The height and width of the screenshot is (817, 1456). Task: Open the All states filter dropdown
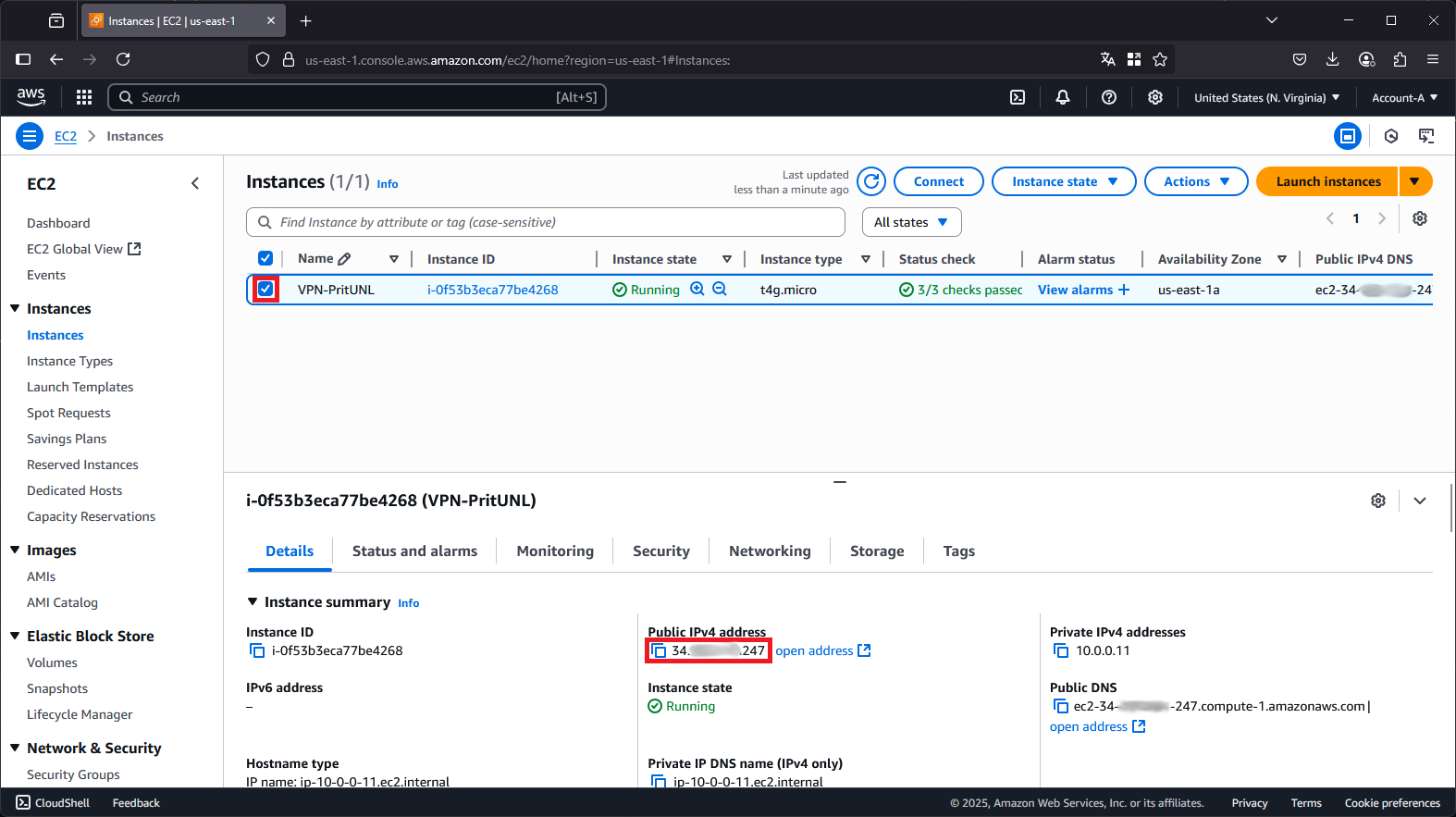point(911,222)
